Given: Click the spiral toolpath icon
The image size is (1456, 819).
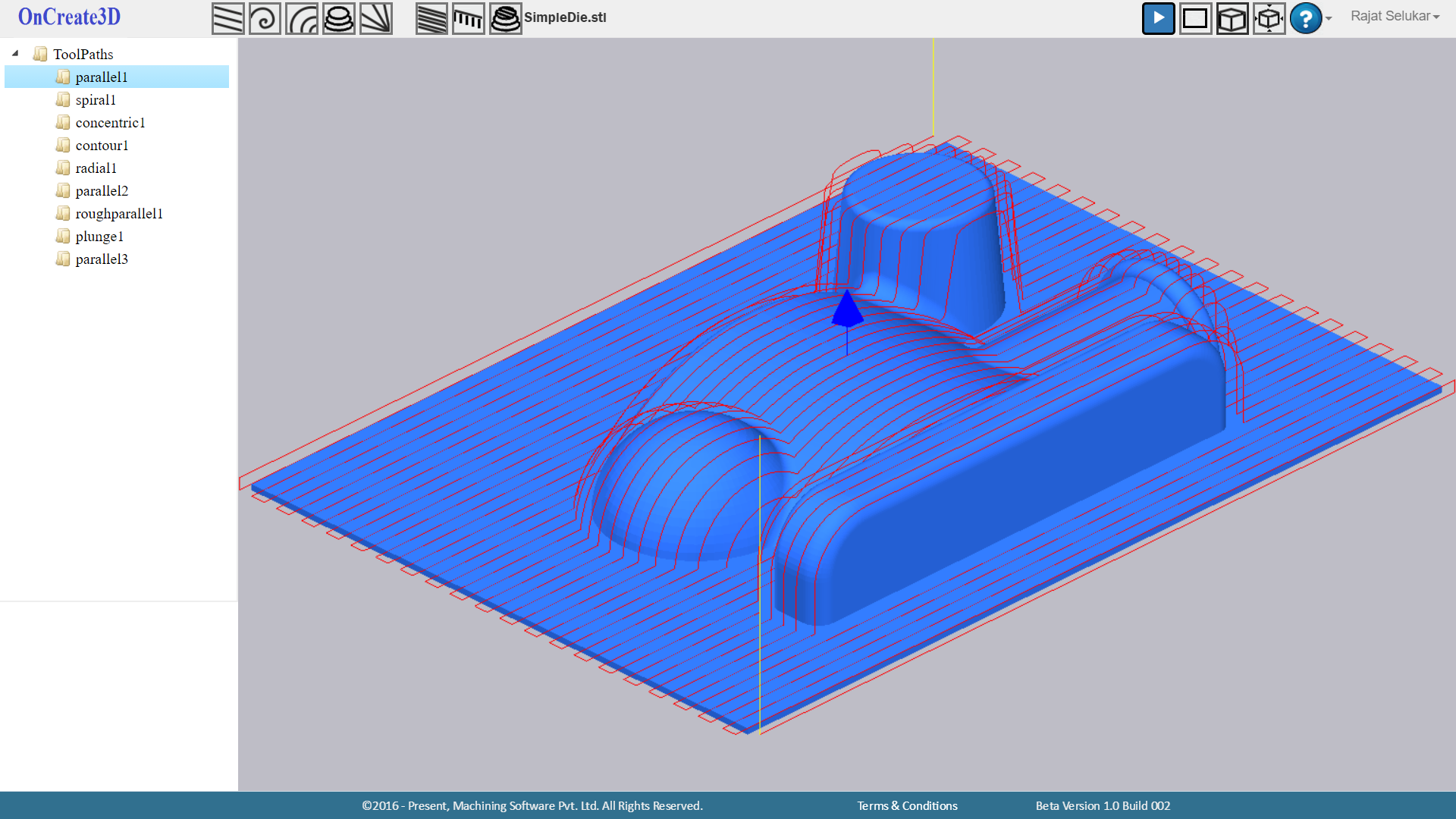Looking at the screenshot, I should (265, 18).
